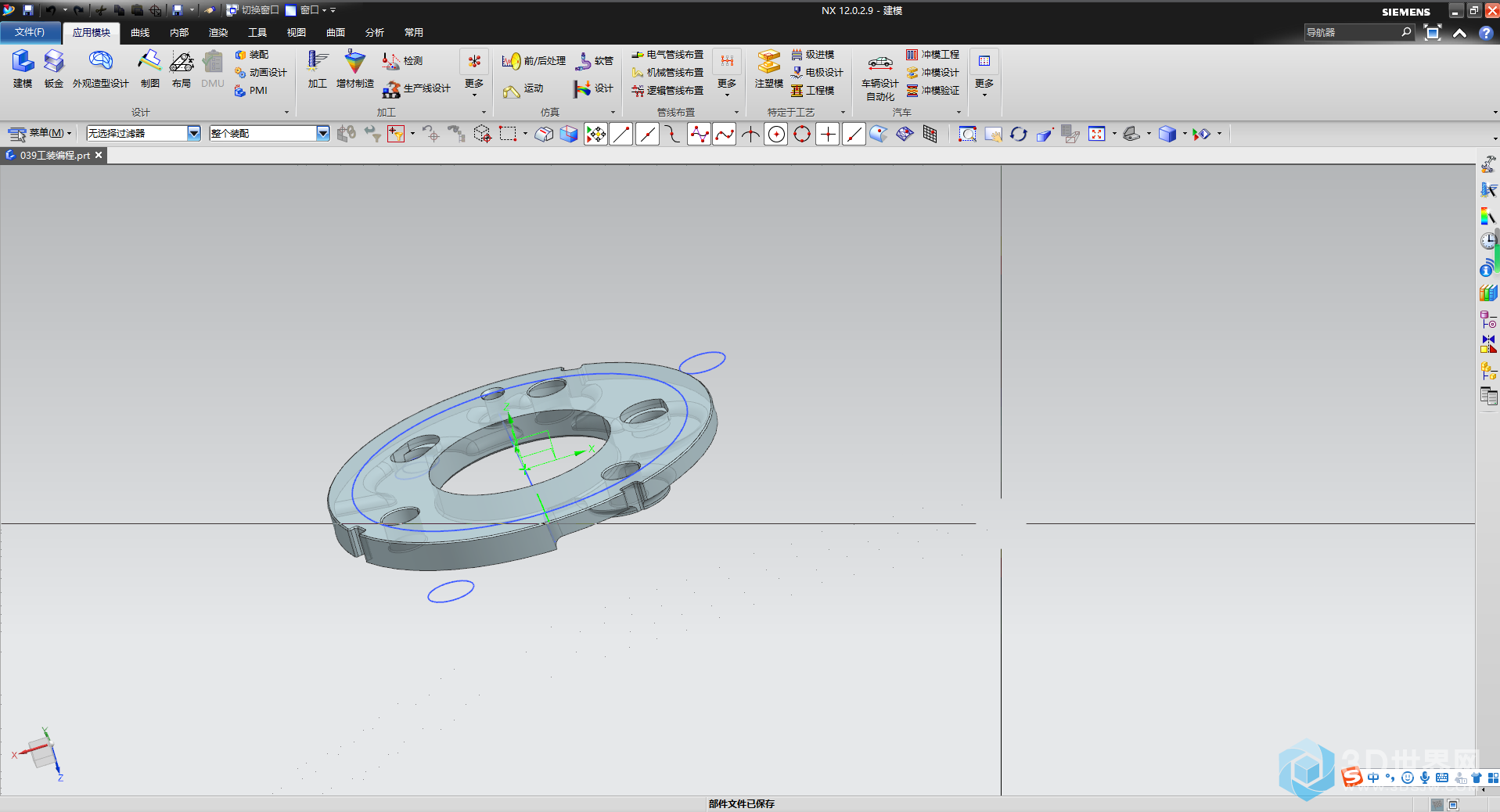Open the history clock resource bar icon
1500x812 pixels.
pos(1488,241)
